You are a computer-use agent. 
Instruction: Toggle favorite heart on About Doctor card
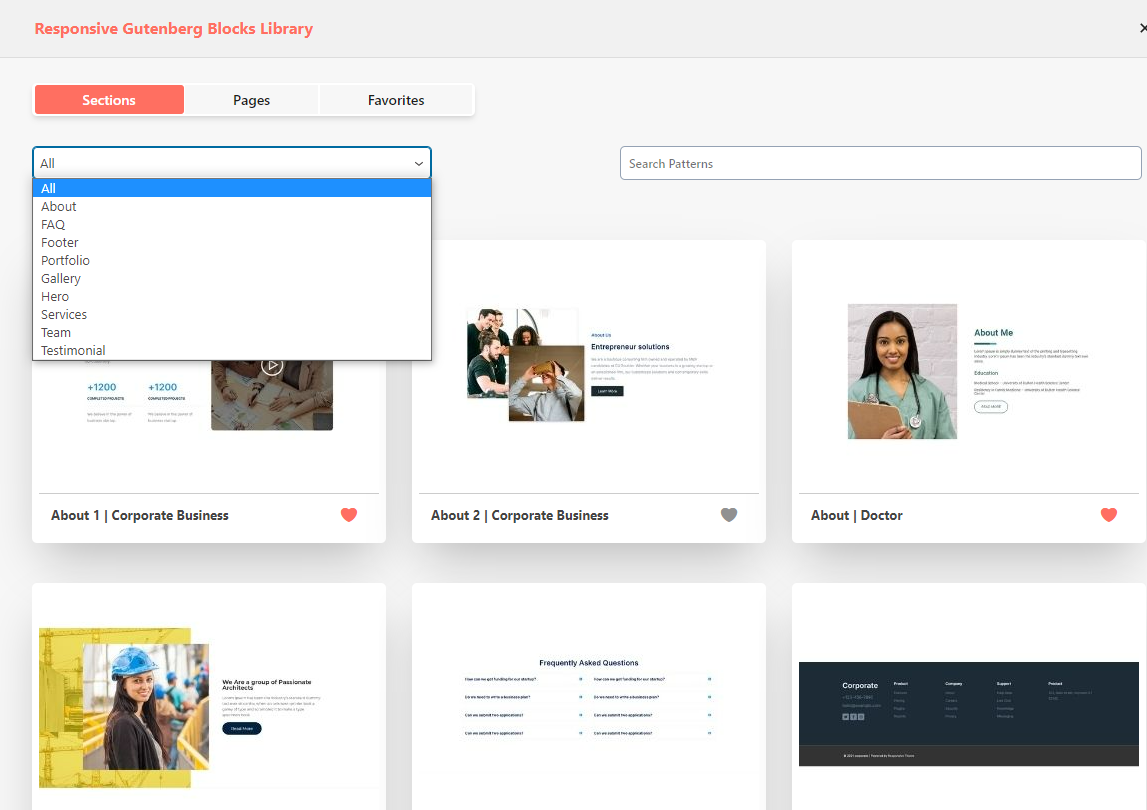[x=1108, y=514]
